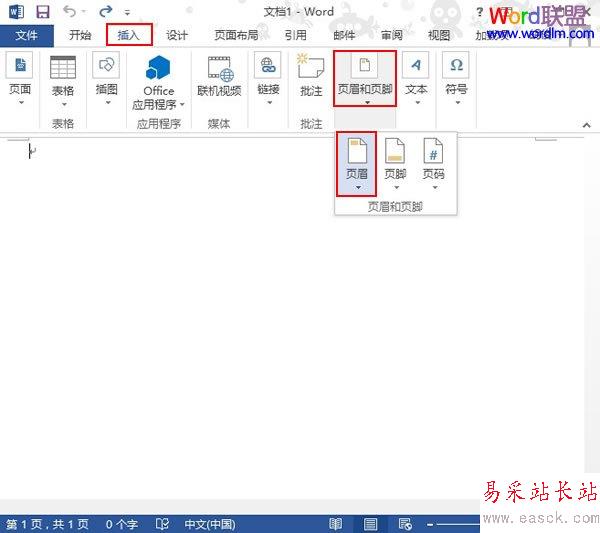Click the Word application logo icon
600x533 pixels.
pos(16,12)
